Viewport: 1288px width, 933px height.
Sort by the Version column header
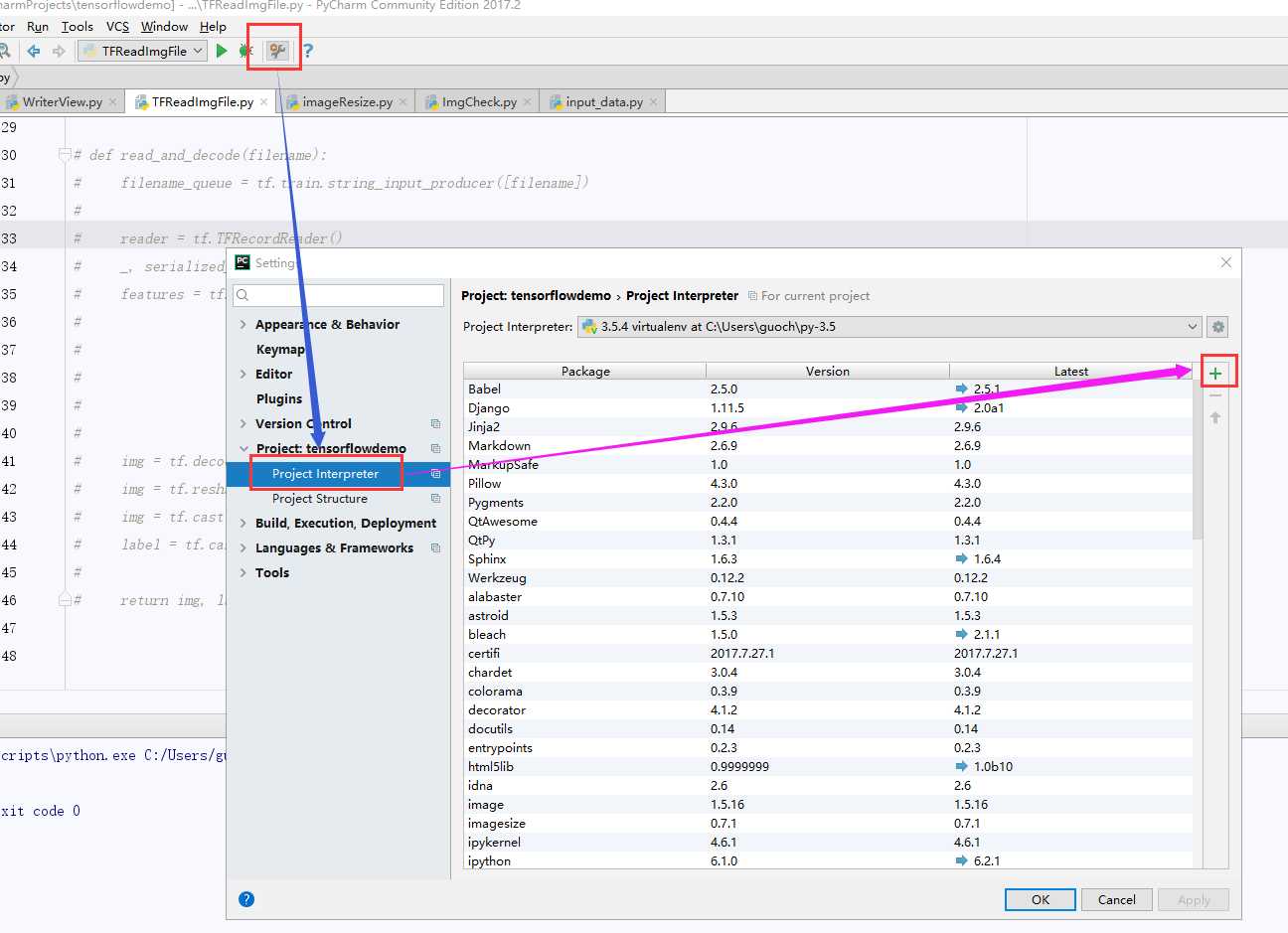click(x=828, y=372)
